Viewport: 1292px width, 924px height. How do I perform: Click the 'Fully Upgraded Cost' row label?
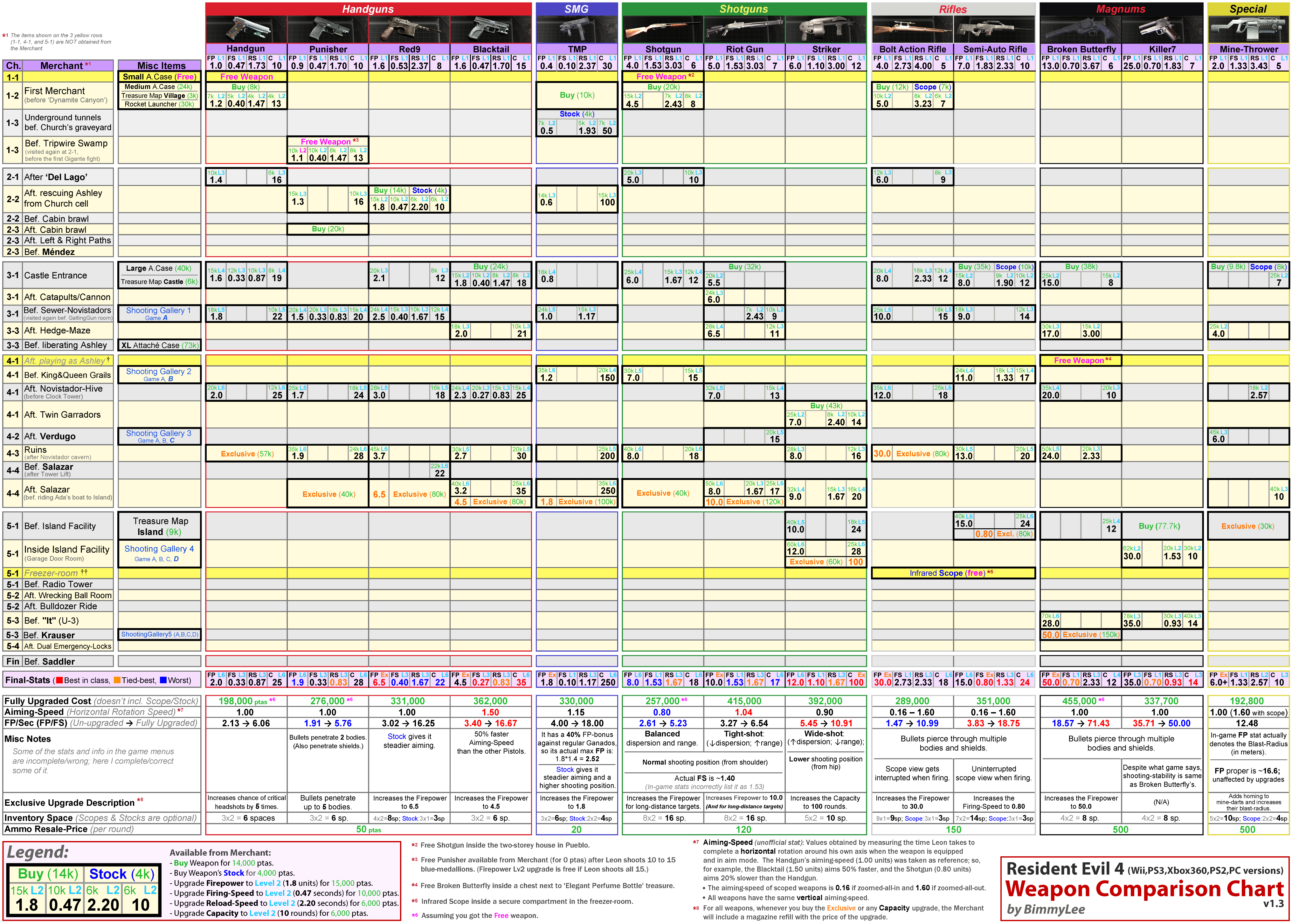click(x=101, y=702)
